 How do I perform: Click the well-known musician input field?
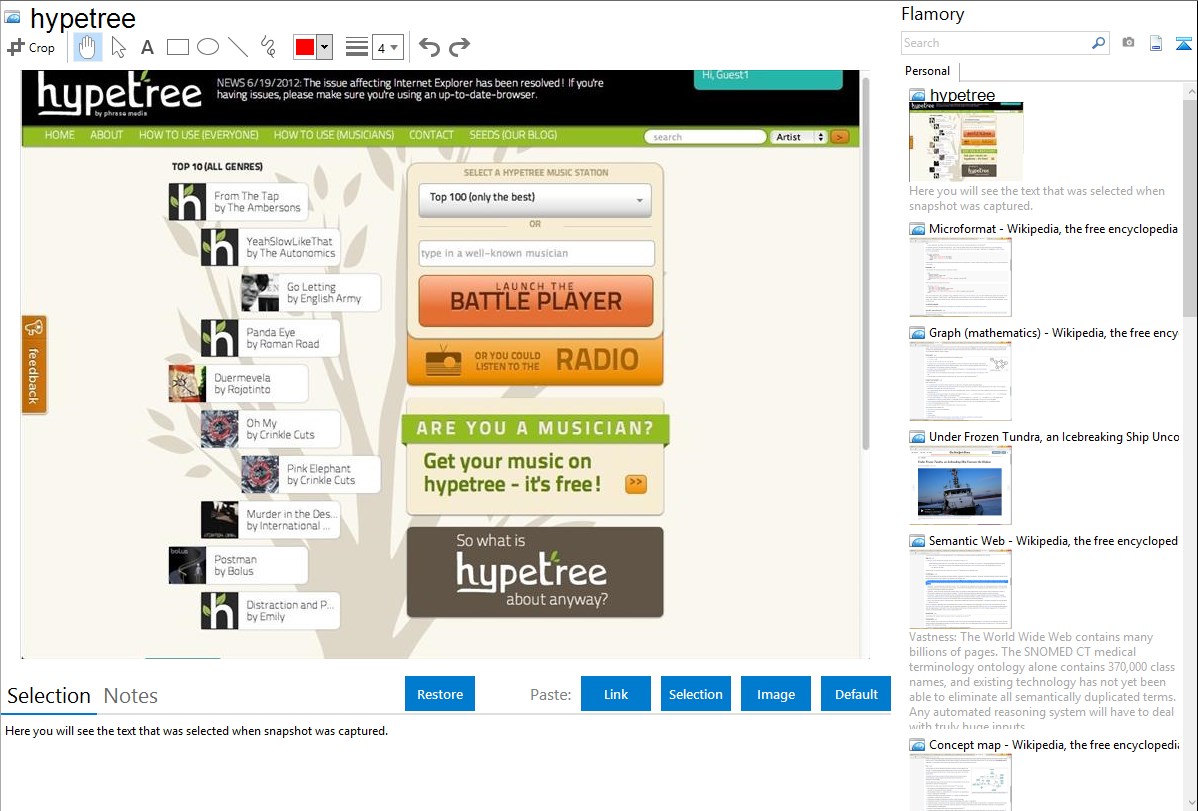point(536,253)
